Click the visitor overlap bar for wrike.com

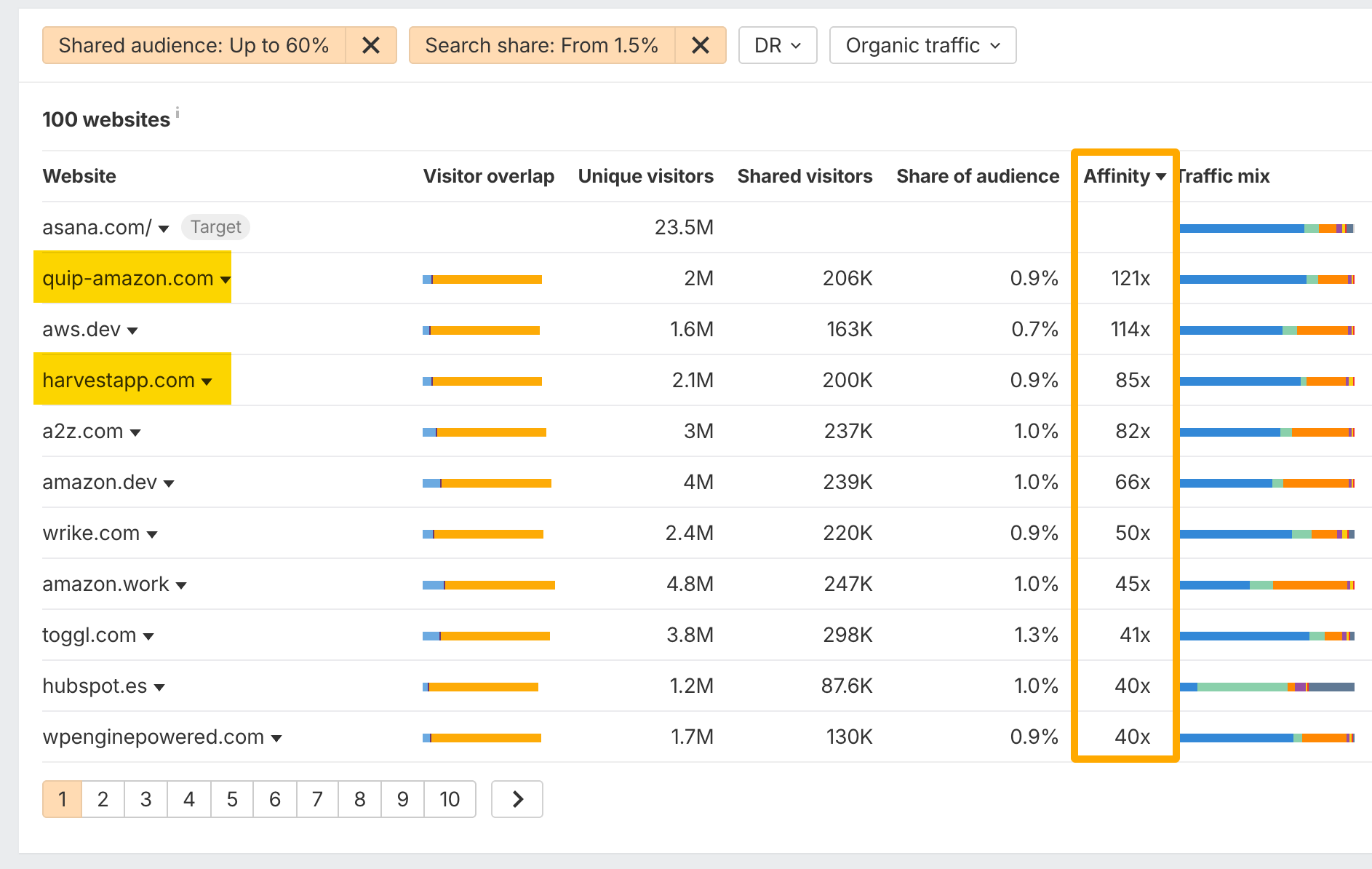(483, 534)
